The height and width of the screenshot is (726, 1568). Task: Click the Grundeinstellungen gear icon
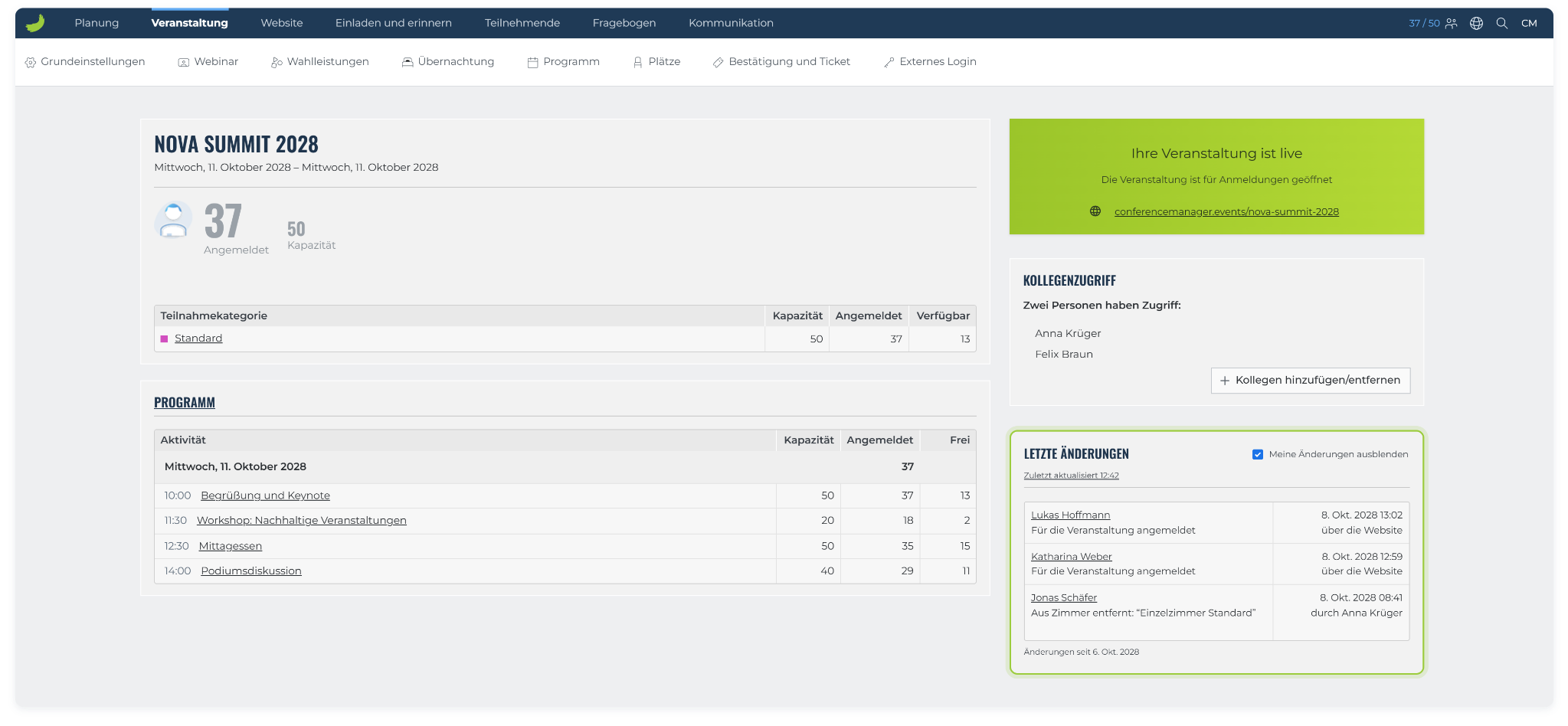pyautogui.click(x=31, y=62)
